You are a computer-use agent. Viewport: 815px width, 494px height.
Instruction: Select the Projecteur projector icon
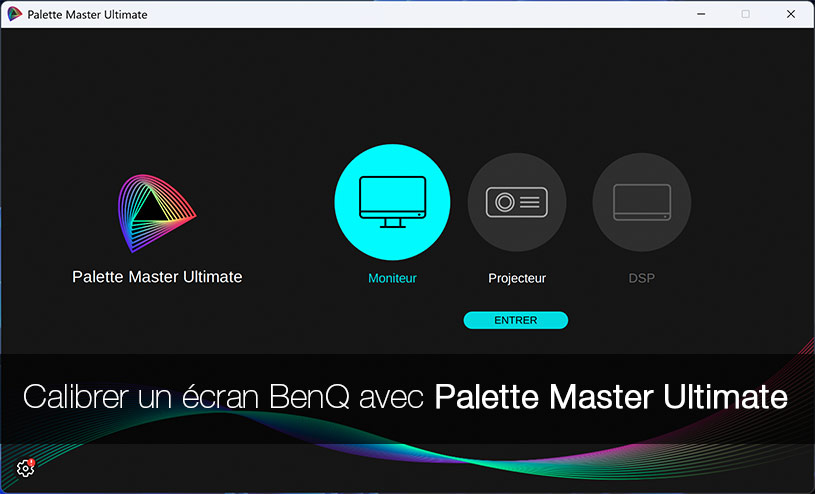(517, 202)
